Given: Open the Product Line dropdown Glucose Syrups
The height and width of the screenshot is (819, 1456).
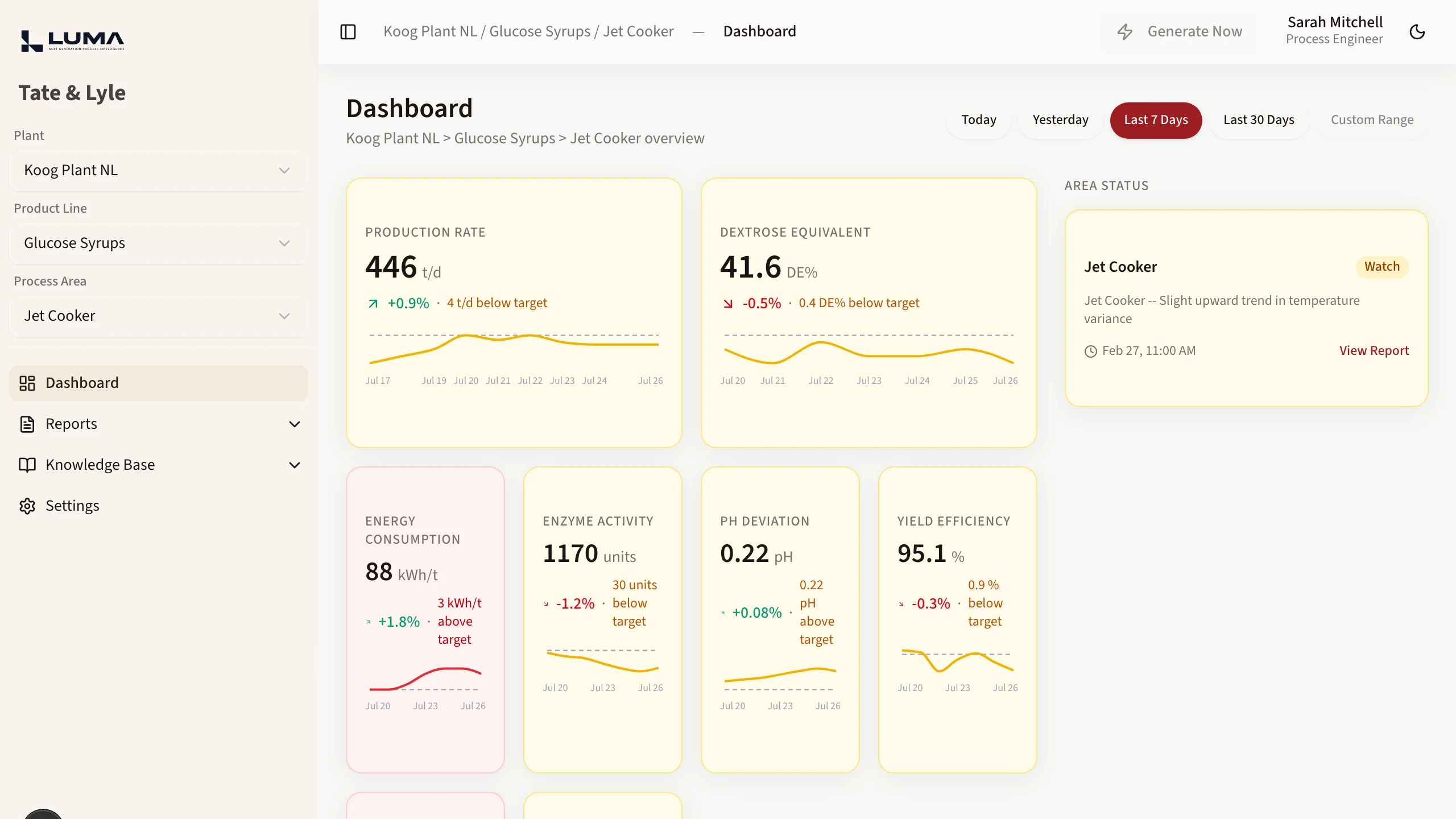Looking at the screenshot, I should [x=159, y=243].
